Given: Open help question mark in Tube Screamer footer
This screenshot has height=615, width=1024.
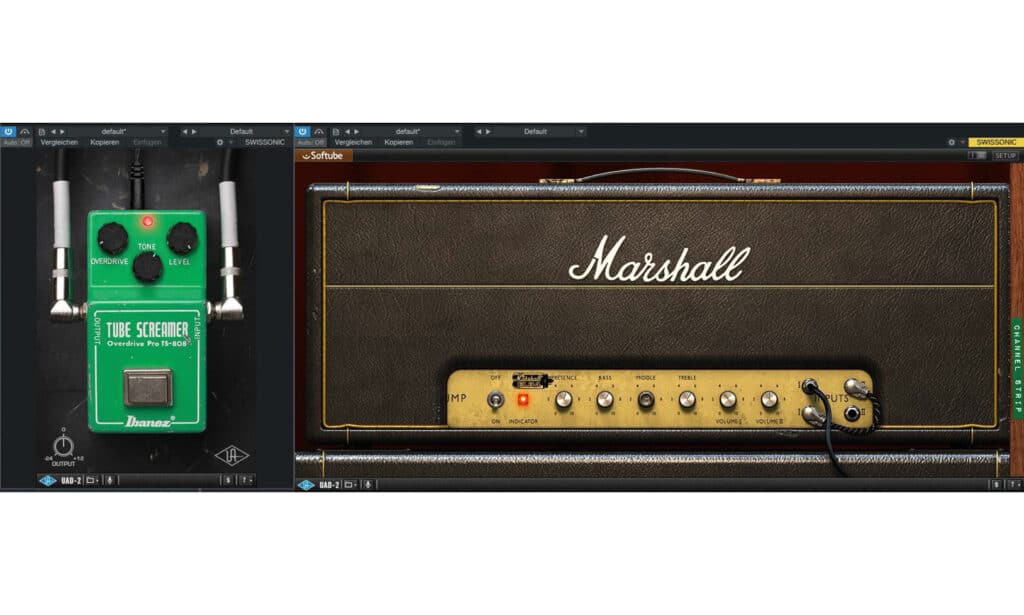Looking at the screenshot, I should [x=245, y=481].
